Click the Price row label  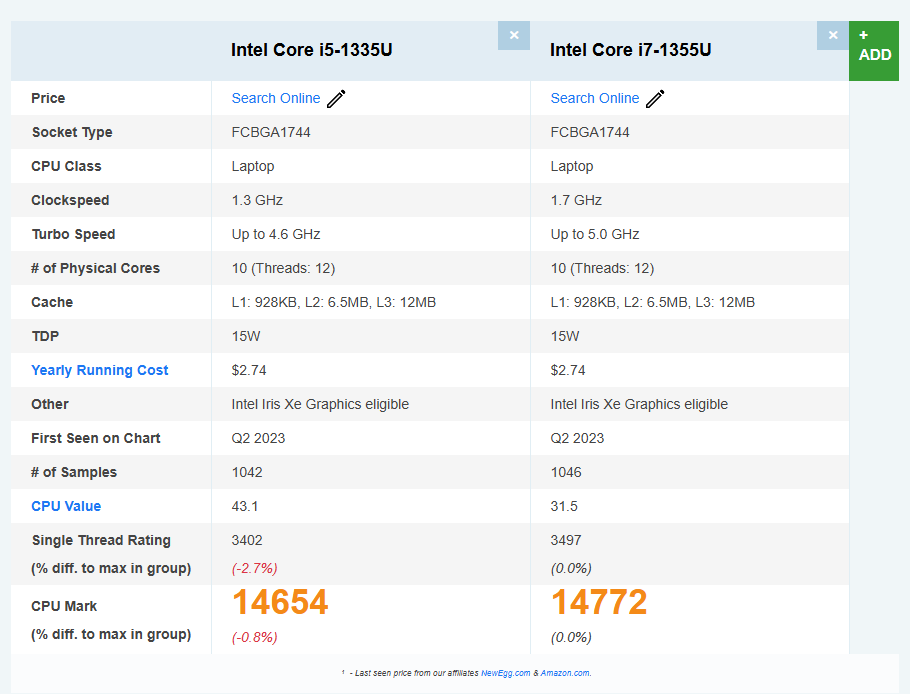click(48, 98)
